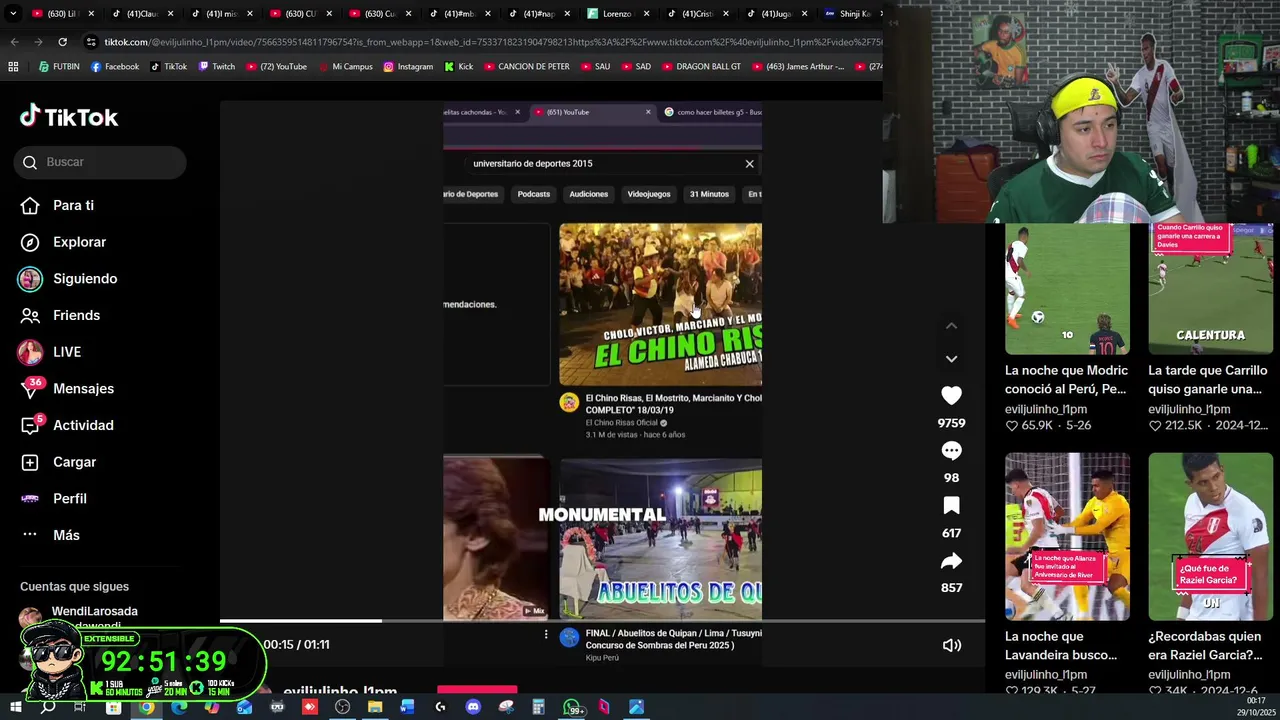Open Calculator from the taskbar
This screenshot has height=720, width=1280.
click(x=538, y=707)
